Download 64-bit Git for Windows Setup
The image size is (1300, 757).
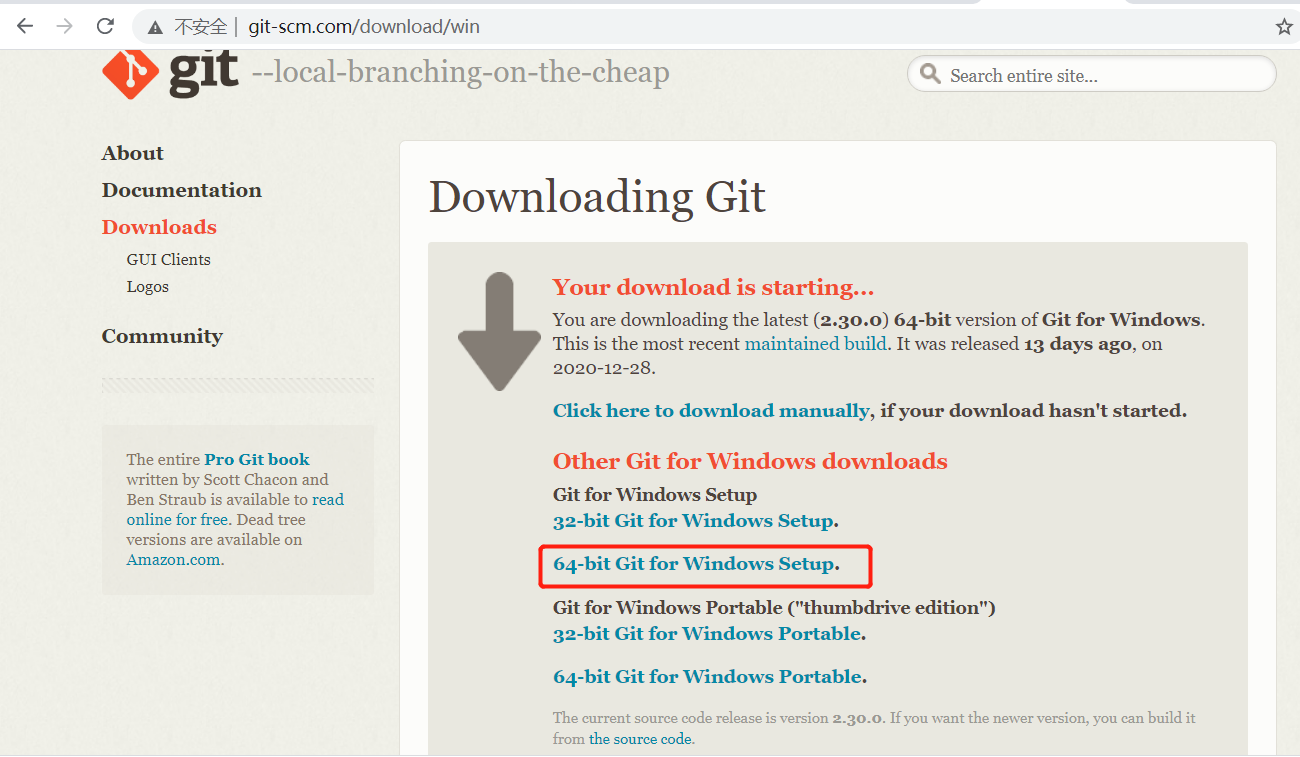tap(693, 563)
